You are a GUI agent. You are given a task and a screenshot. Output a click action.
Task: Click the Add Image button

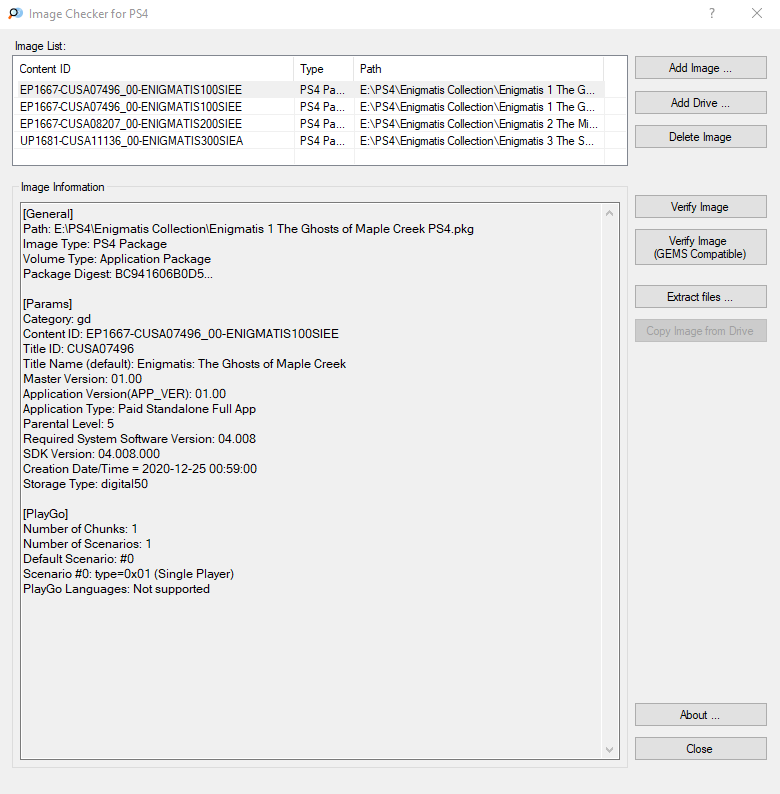coord(700,68)
